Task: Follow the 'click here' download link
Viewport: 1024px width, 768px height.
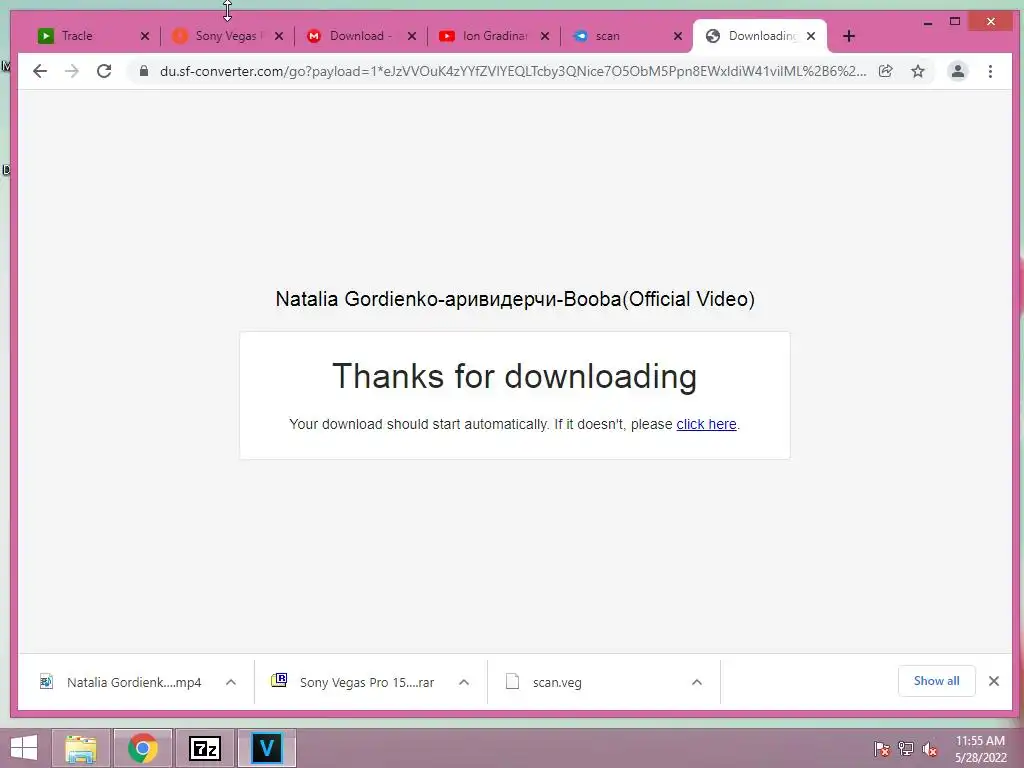Action: [706, 424]
